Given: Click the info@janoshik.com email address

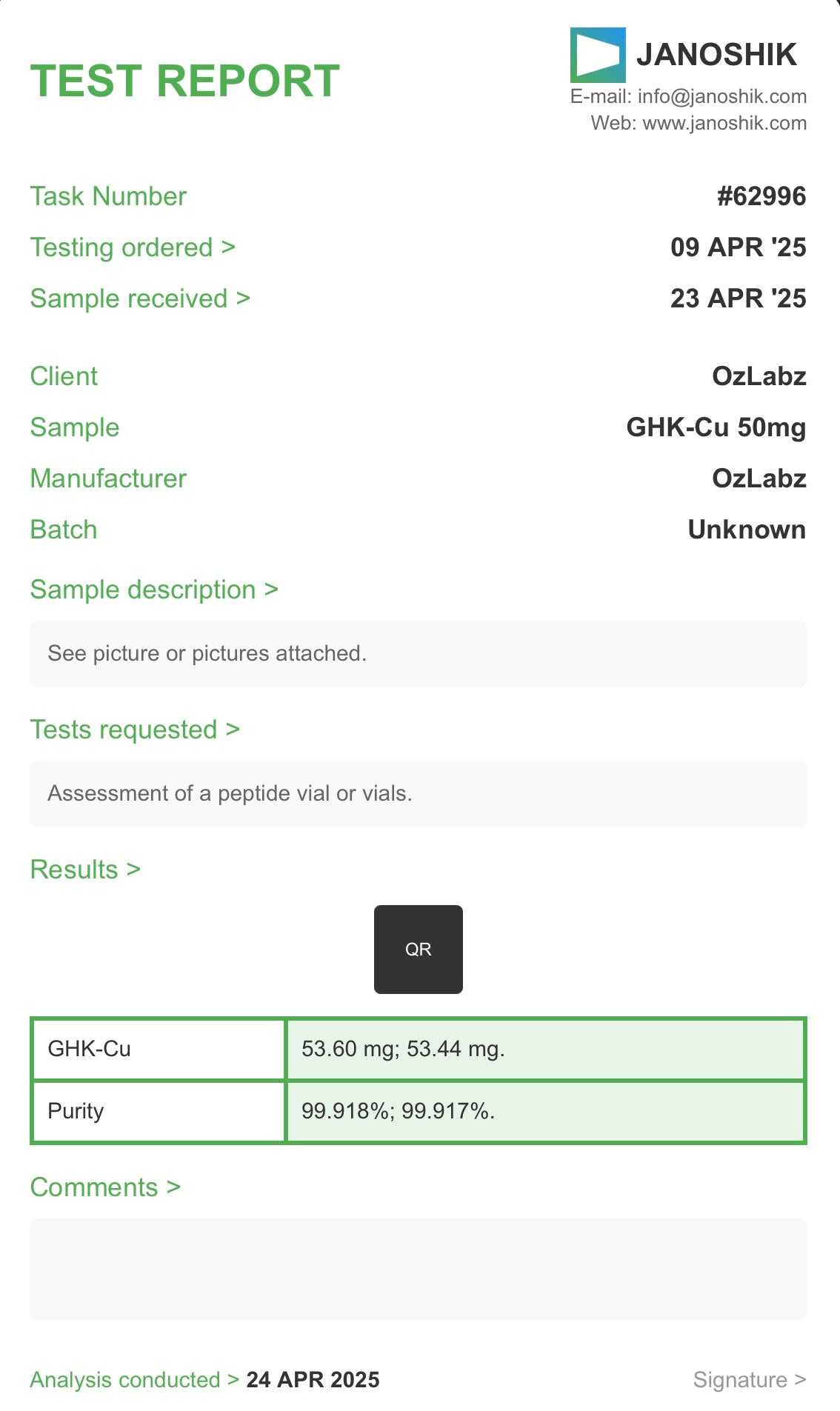Looking at the screenshot, I should [721, 96].
